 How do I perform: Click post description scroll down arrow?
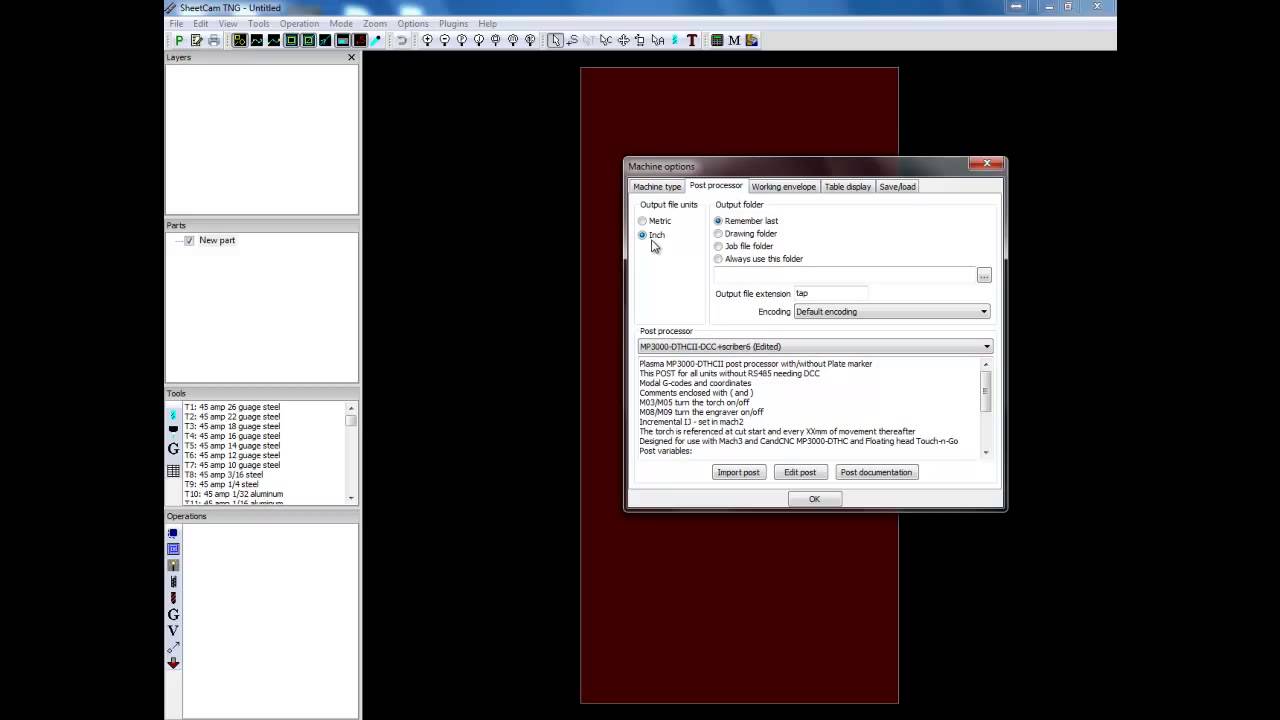(x=986, y=453)
